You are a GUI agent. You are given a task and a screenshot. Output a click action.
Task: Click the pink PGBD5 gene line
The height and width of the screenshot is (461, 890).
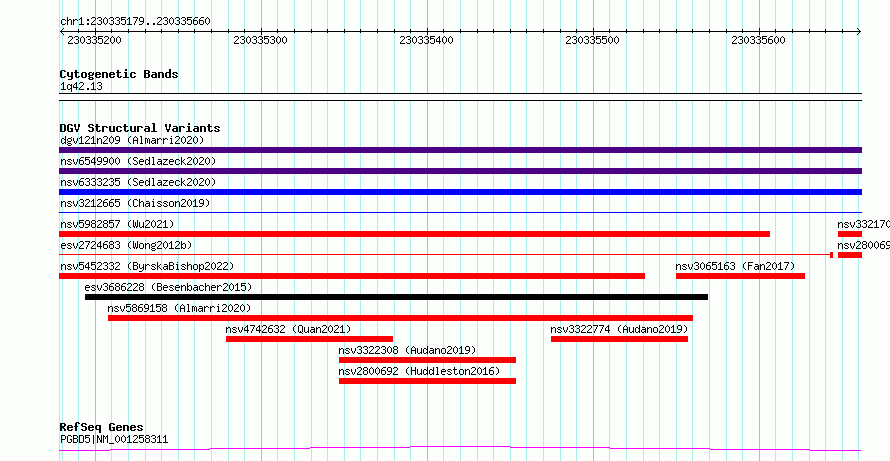460,449
